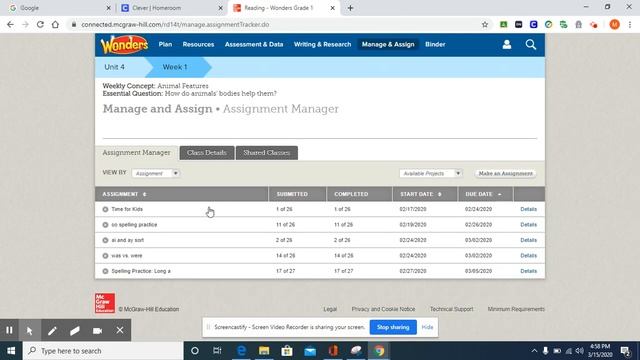
Task: Open Chrome profile avatar M
Action: click(614, 24)
